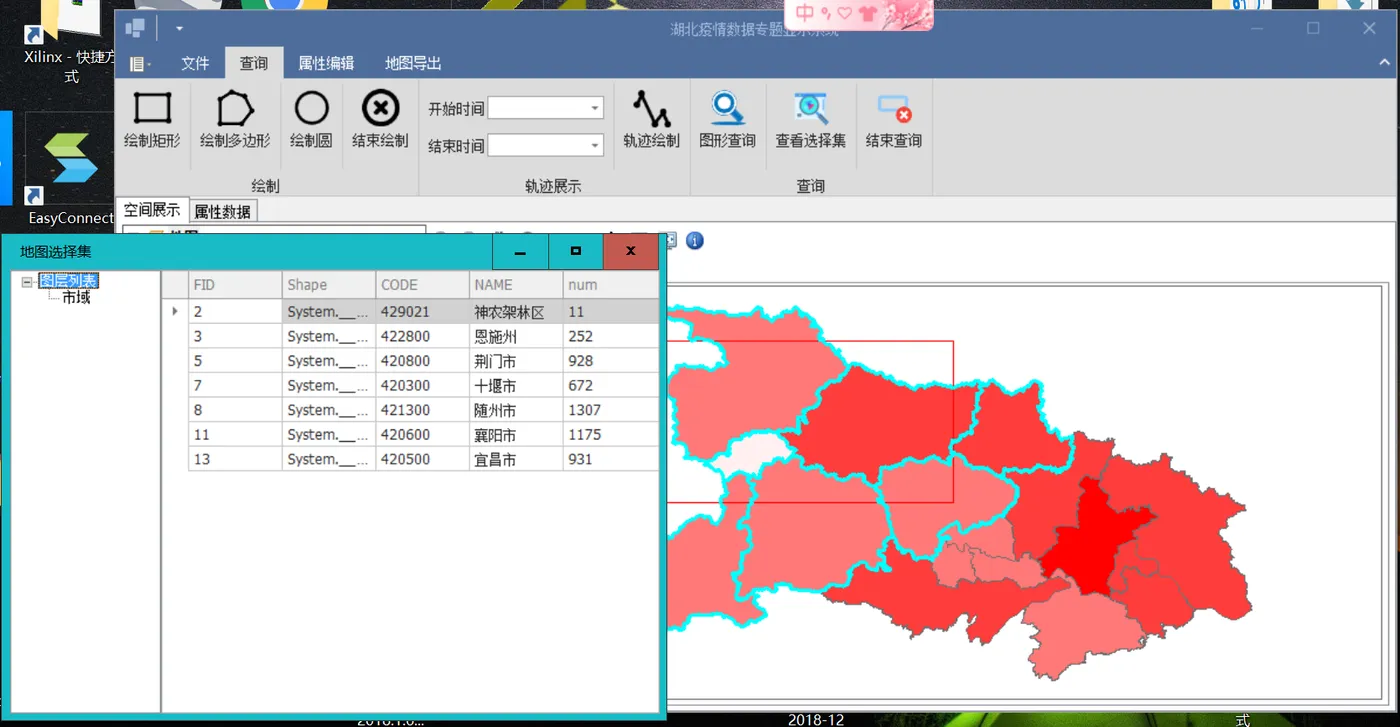Click the num cell 672
Screen dimensions: 1400x727
611,386
